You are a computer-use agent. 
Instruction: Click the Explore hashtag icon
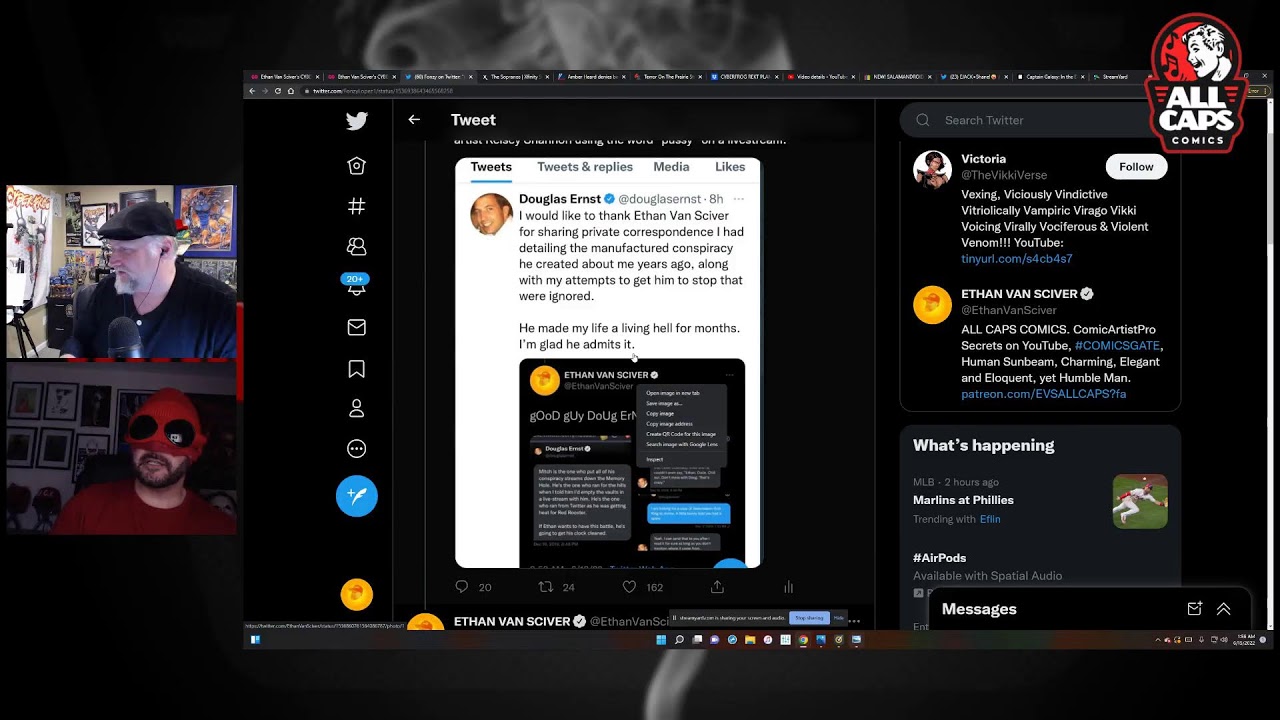356,206
